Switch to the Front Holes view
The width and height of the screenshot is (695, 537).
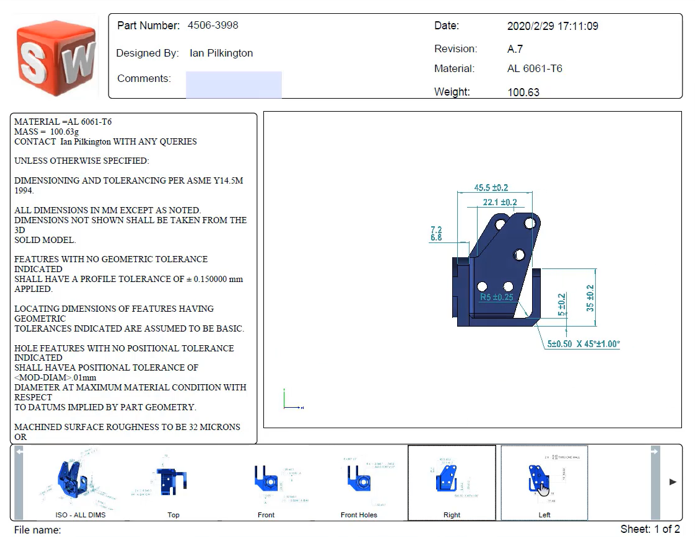[359, 483]
